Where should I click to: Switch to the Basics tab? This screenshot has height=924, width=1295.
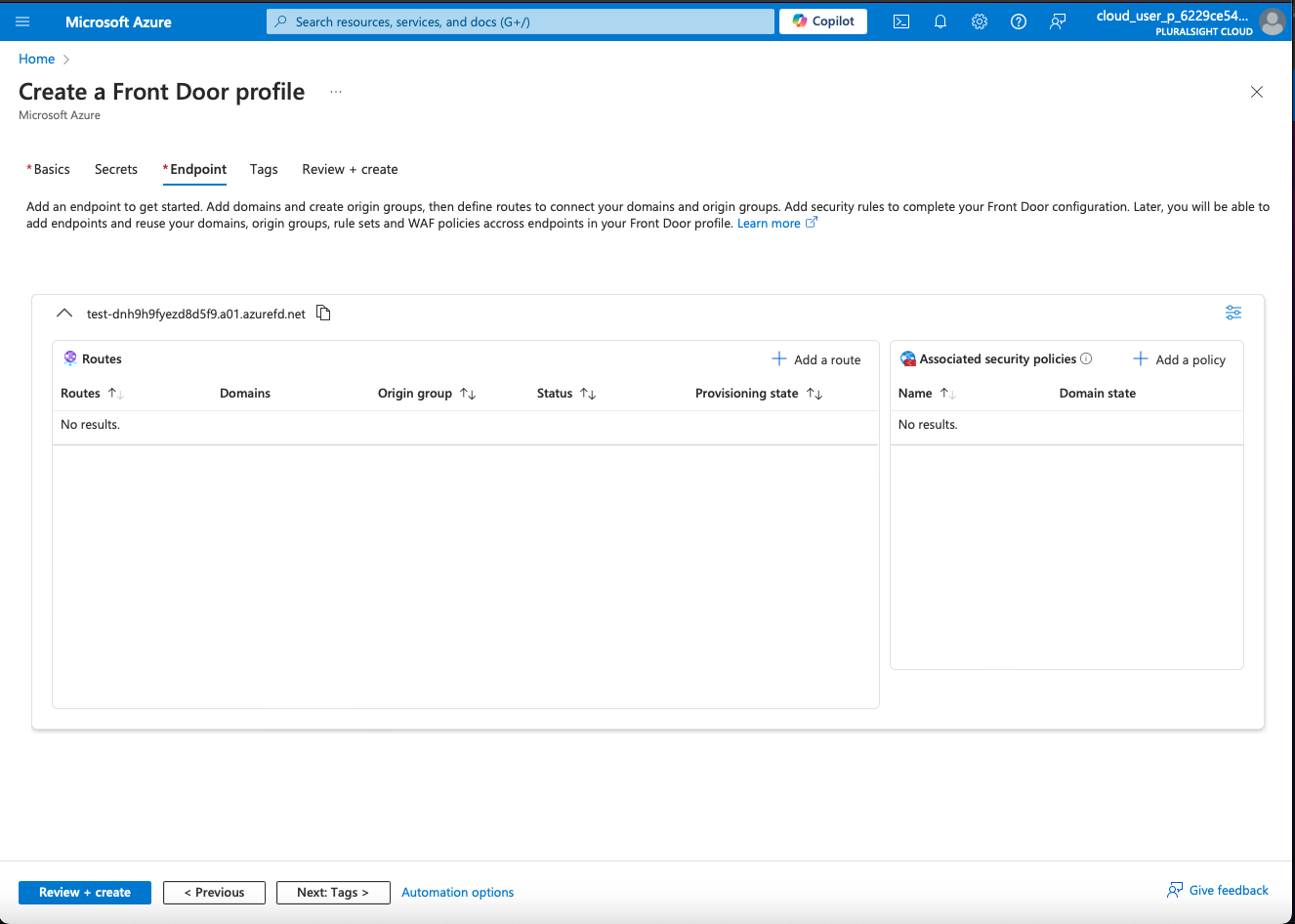[x=49, y=169]
